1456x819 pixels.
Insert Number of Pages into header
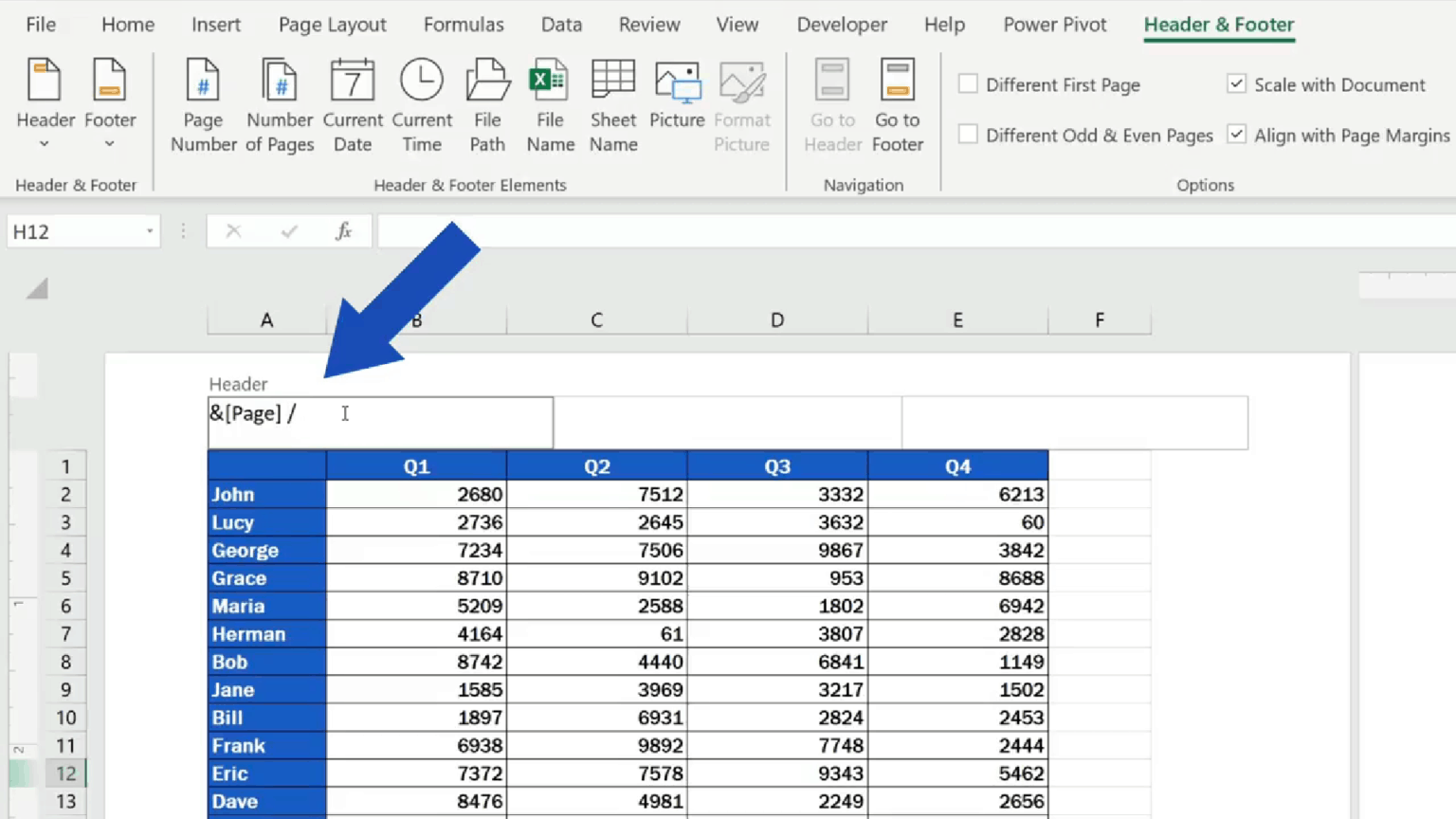[279, 102]
